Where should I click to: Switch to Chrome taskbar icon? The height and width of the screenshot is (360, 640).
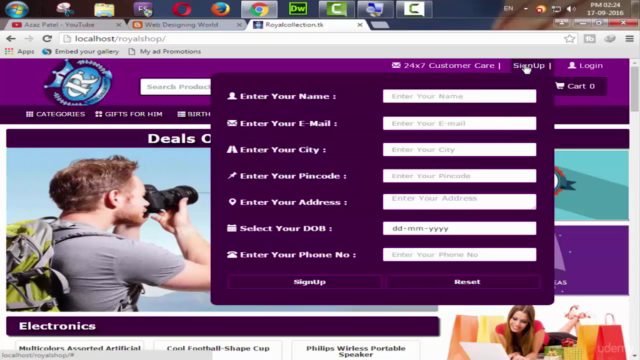coord(259,9)
